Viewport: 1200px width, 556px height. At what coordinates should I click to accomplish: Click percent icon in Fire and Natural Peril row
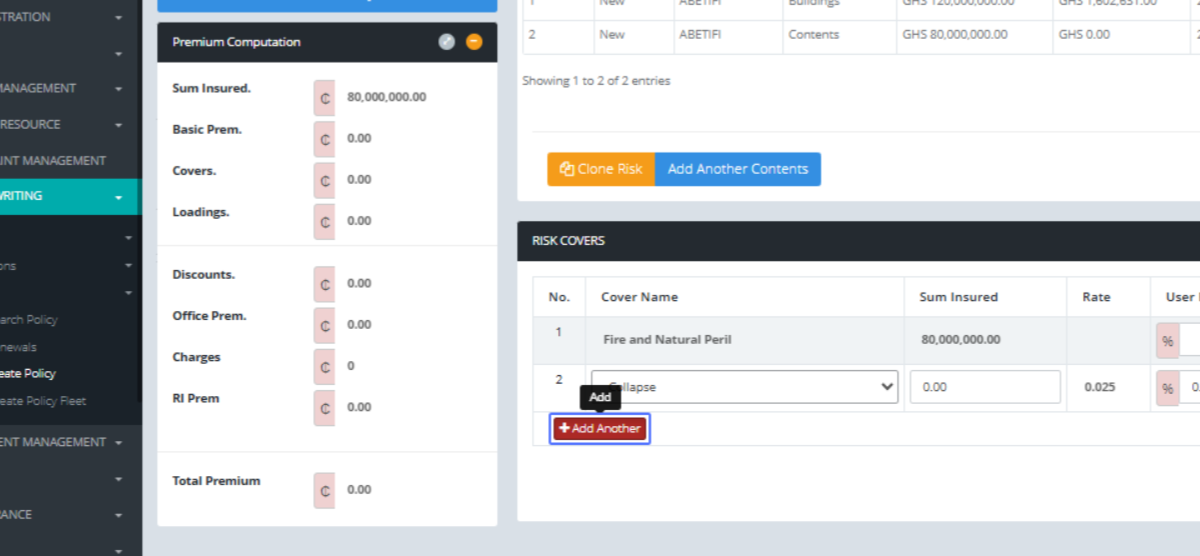(1167, 341)
